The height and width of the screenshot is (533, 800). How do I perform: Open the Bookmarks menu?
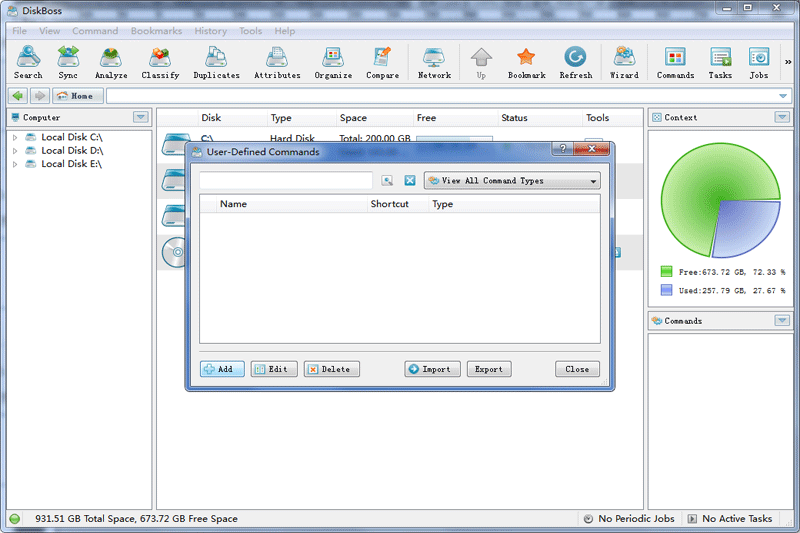tap(156, 31)
